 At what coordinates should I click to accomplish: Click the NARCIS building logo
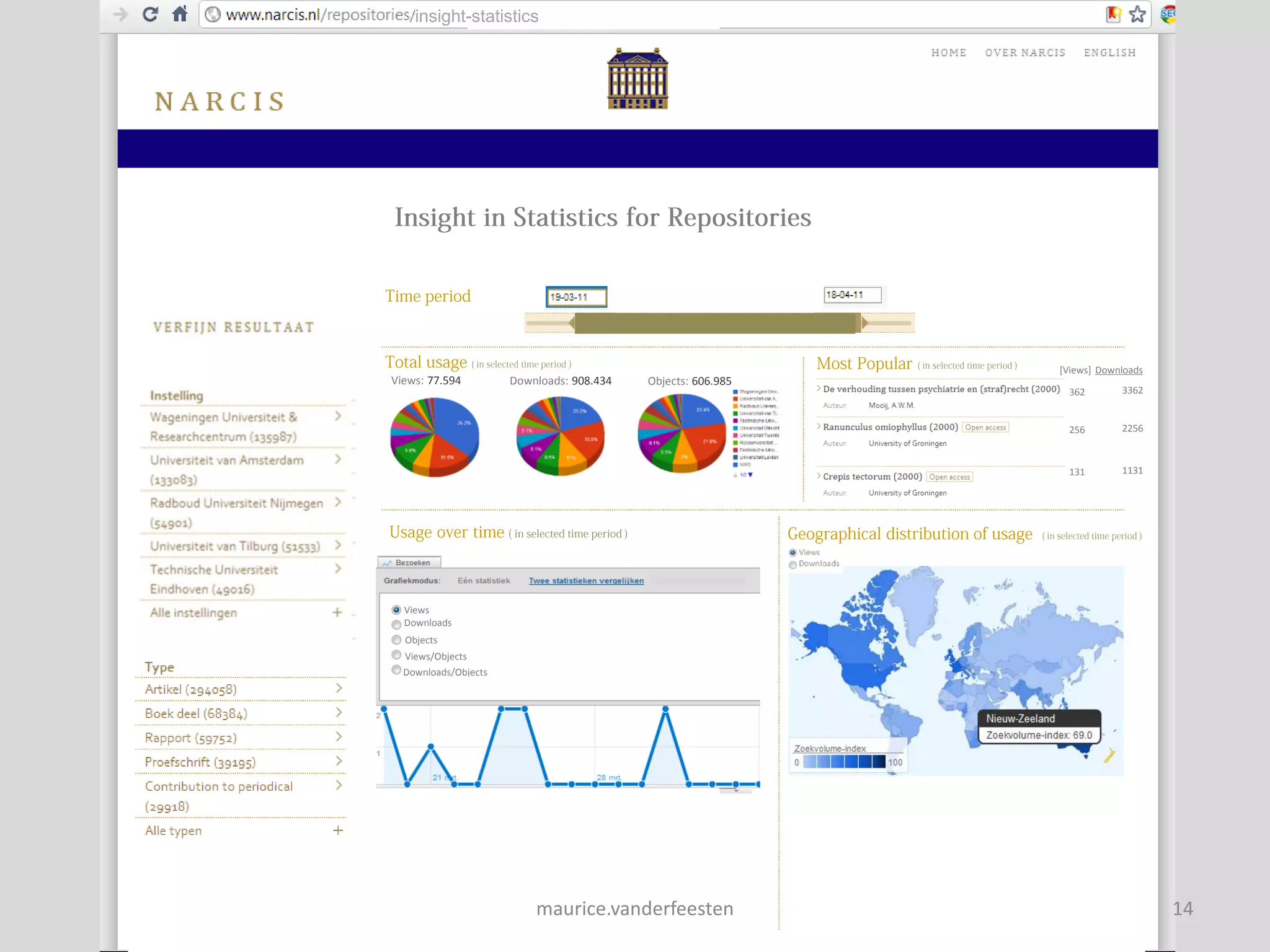637,79
